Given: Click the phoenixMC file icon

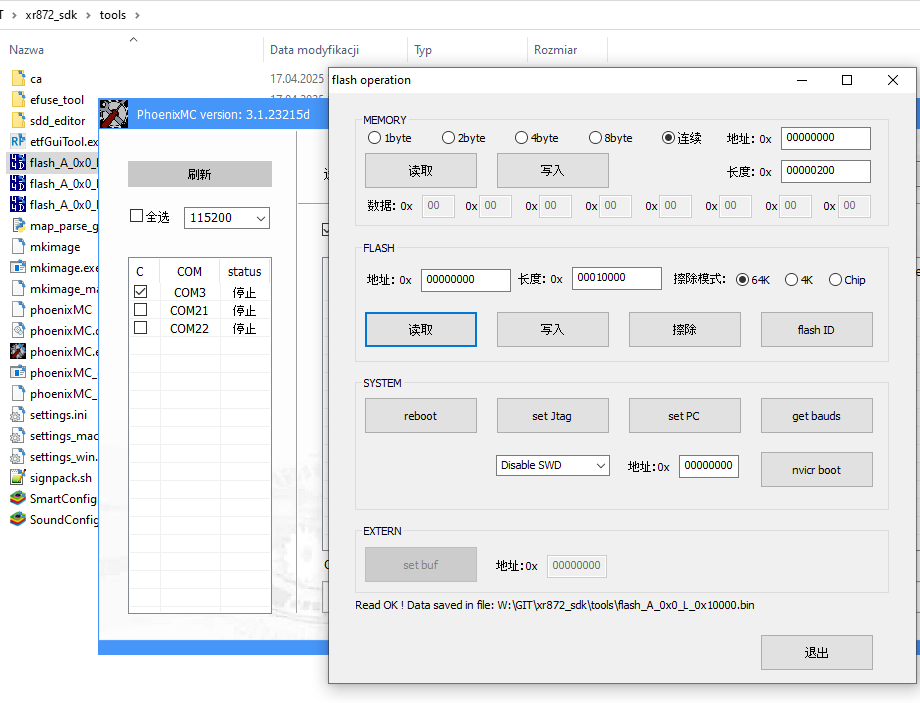Looking at the screenshot, I should point(18,309).
